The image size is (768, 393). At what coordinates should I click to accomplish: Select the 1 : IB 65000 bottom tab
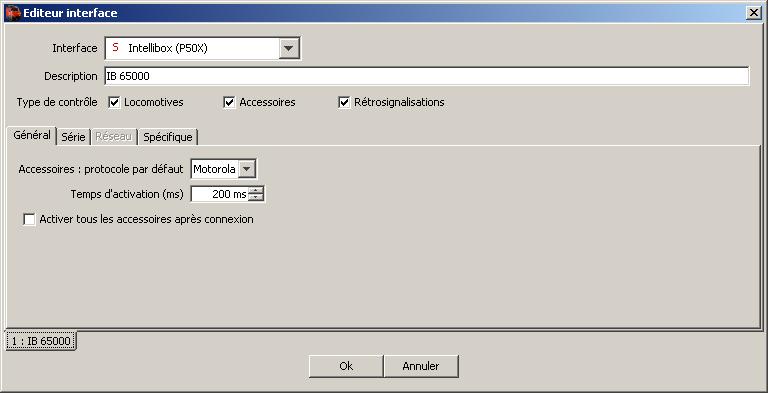pyautogui.click(x=41, y=341)
